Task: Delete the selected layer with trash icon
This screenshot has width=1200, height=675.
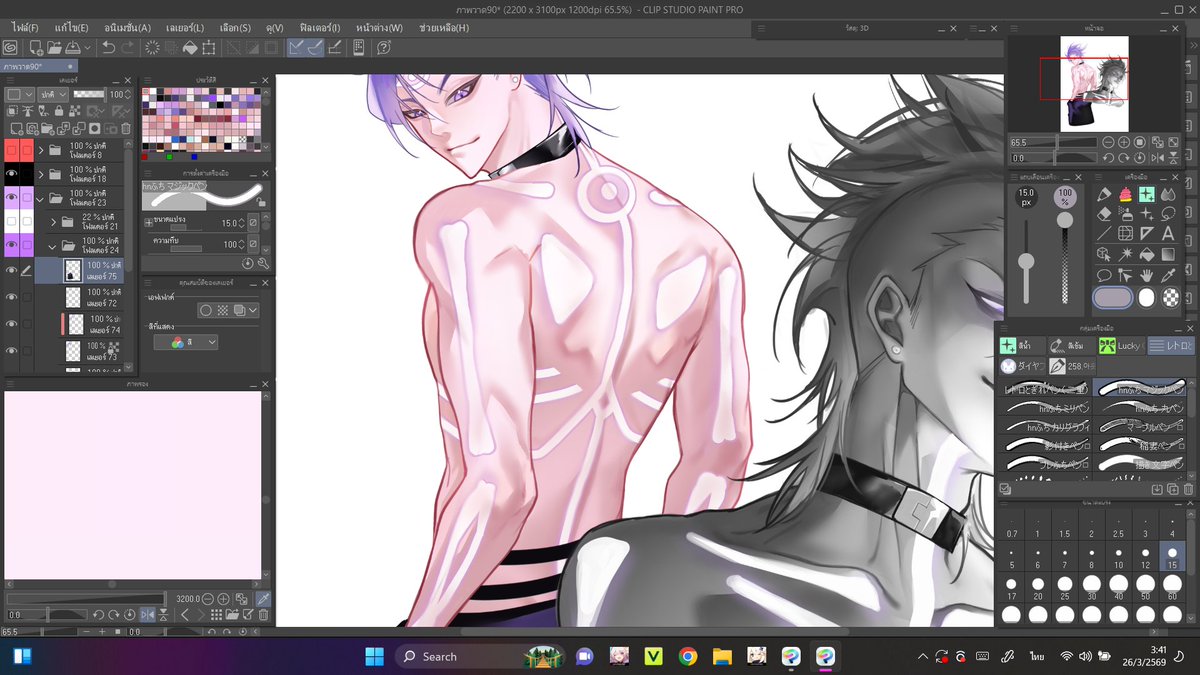Action: click(125, 128)
